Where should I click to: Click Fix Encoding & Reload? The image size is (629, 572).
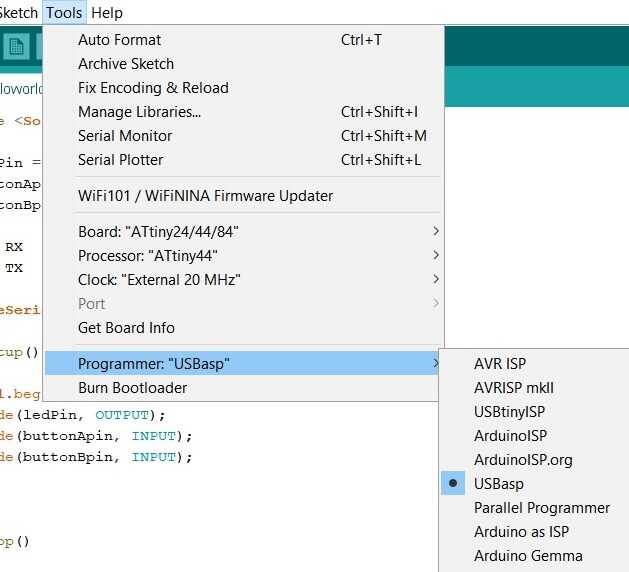[153, 88]
